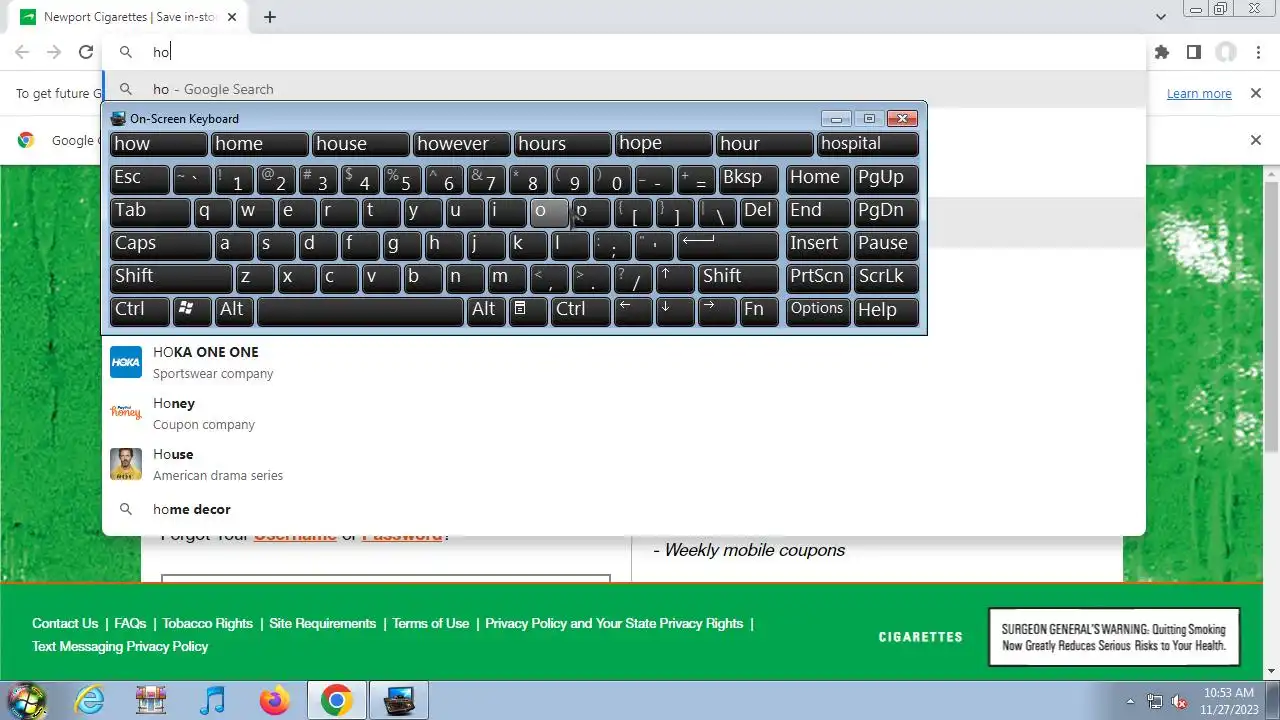Pick predicted word 'hour' on keyboard

[x=764, y=144]
